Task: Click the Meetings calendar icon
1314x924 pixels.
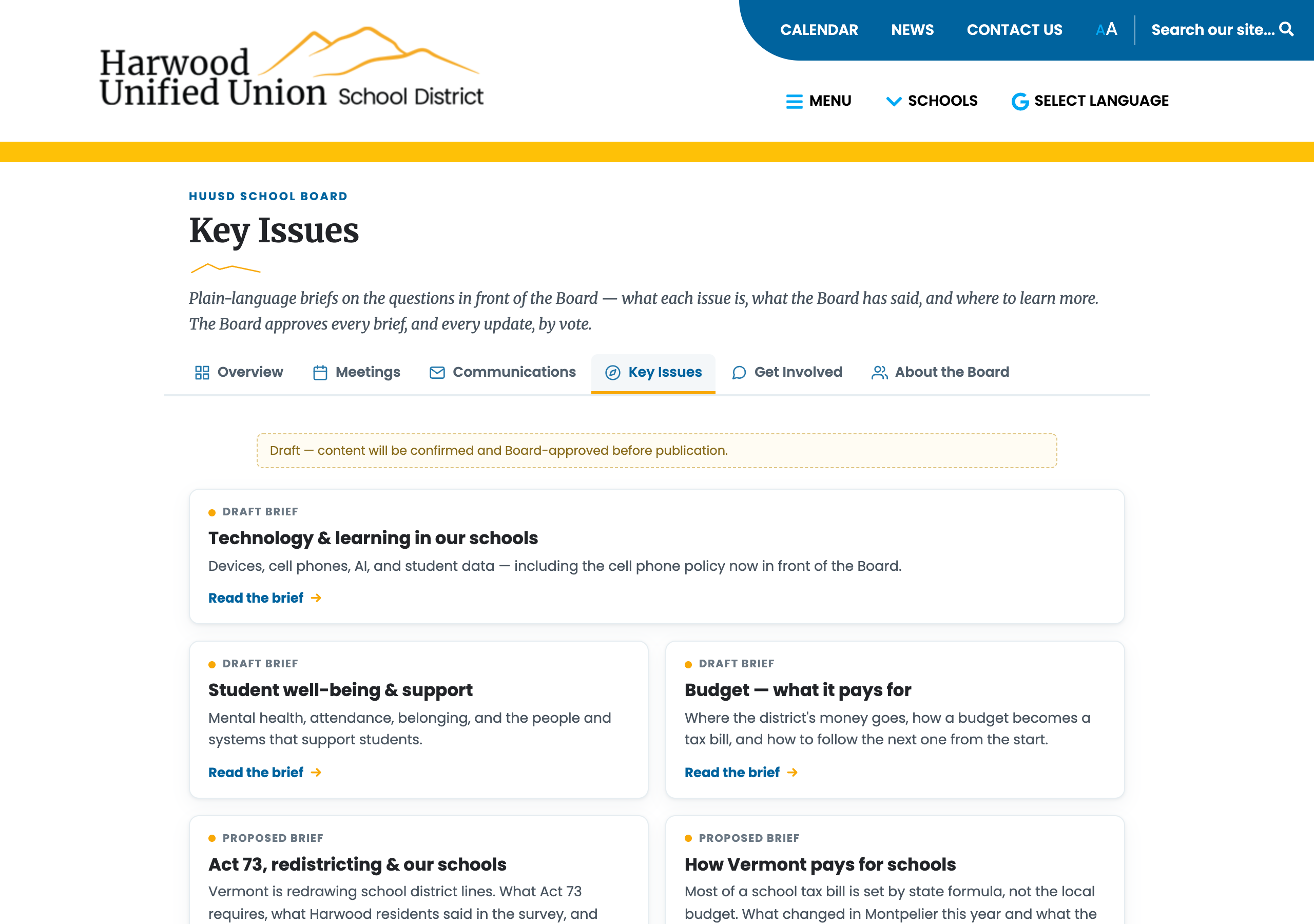Action: pos(320,373)
